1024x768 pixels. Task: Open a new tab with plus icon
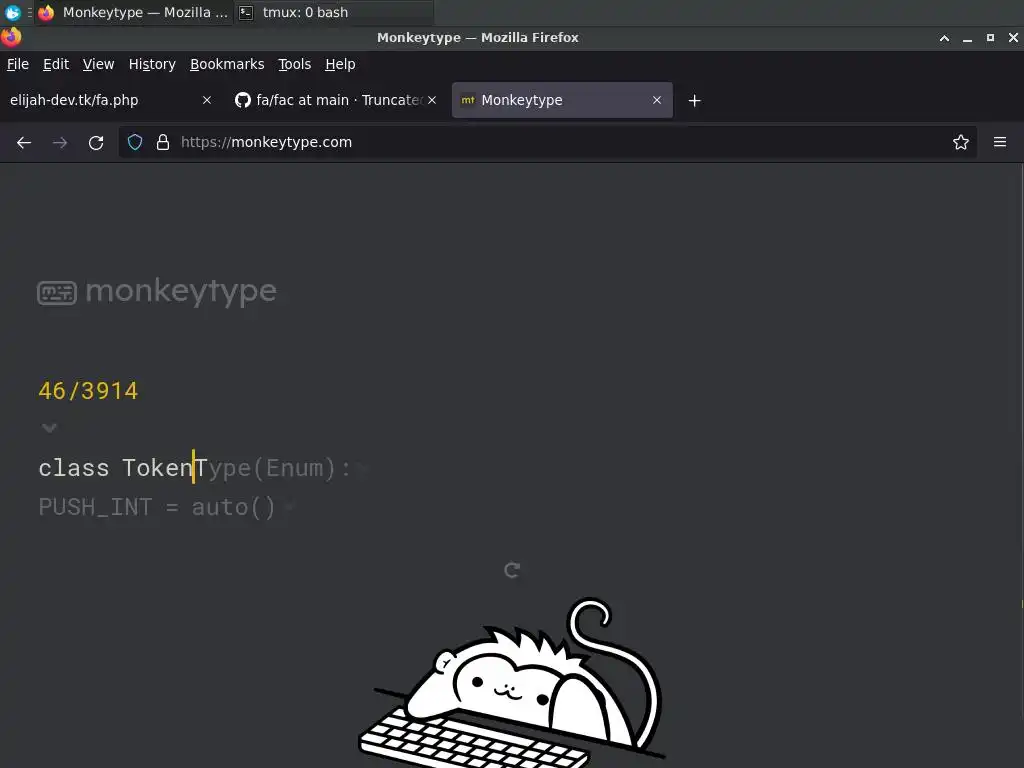(694, 101)
